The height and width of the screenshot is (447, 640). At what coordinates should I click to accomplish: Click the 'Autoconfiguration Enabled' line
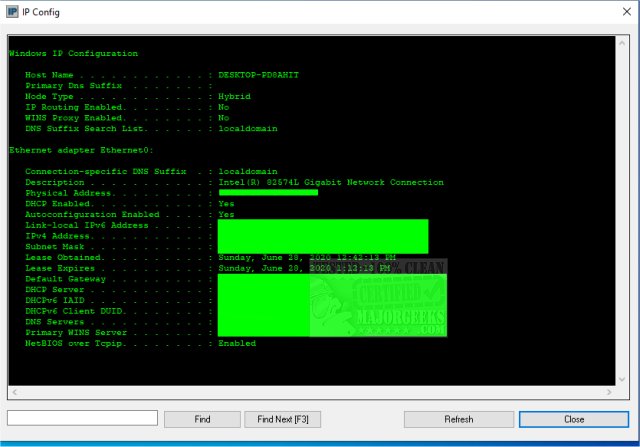click(129, 215)
